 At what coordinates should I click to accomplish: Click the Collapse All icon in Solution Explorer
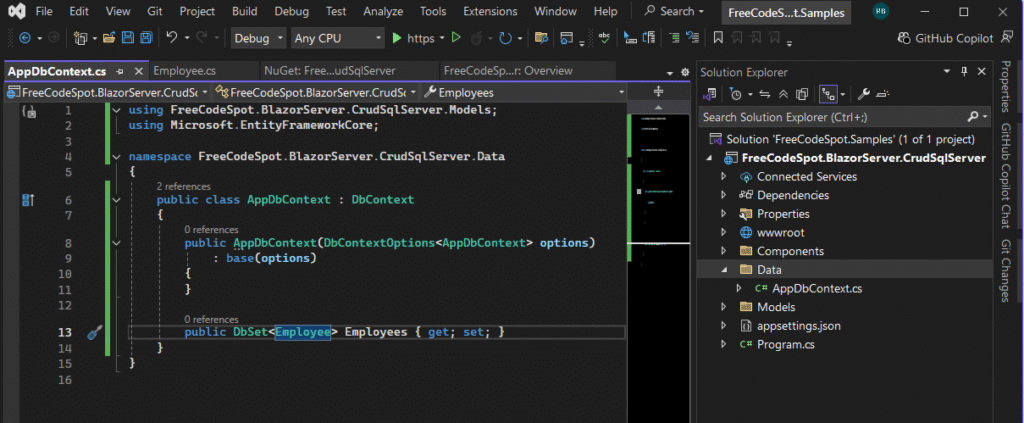(783, 95)
